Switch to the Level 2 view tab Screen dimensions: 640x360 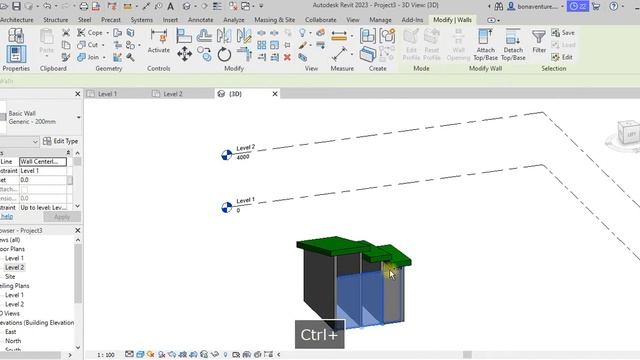point(173,94)
